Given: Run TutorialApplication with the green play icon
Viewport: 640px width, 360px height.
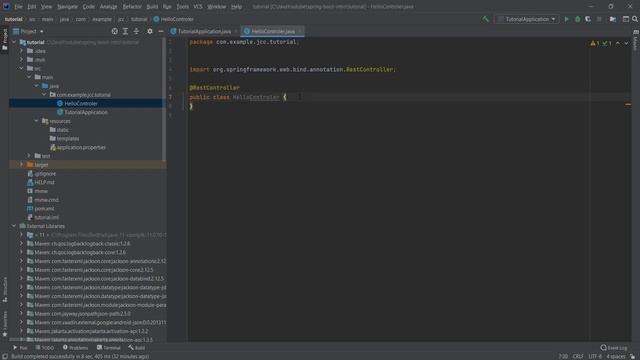Looking at the screenshot, I should [567, 19].
